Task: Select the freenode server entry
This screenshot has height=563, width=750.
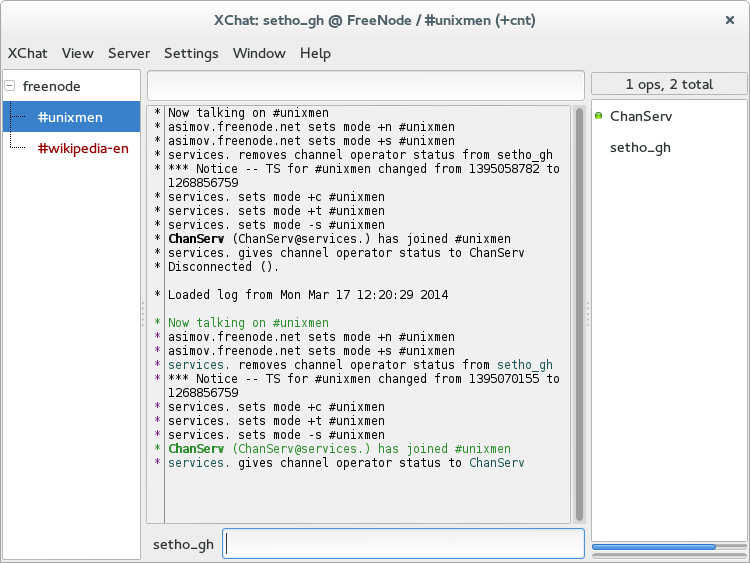Action: 52,86
